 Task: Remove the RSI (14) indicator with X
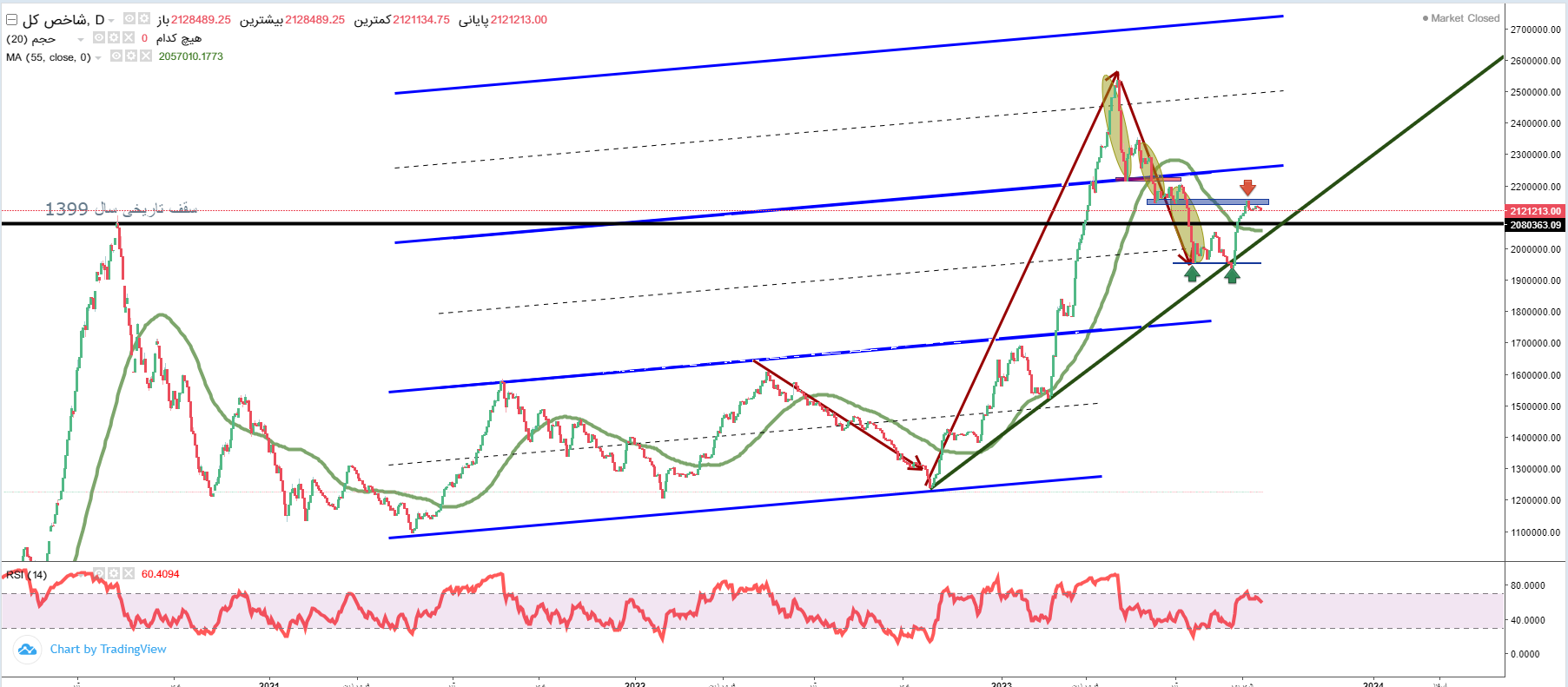(x=129, y=573)
